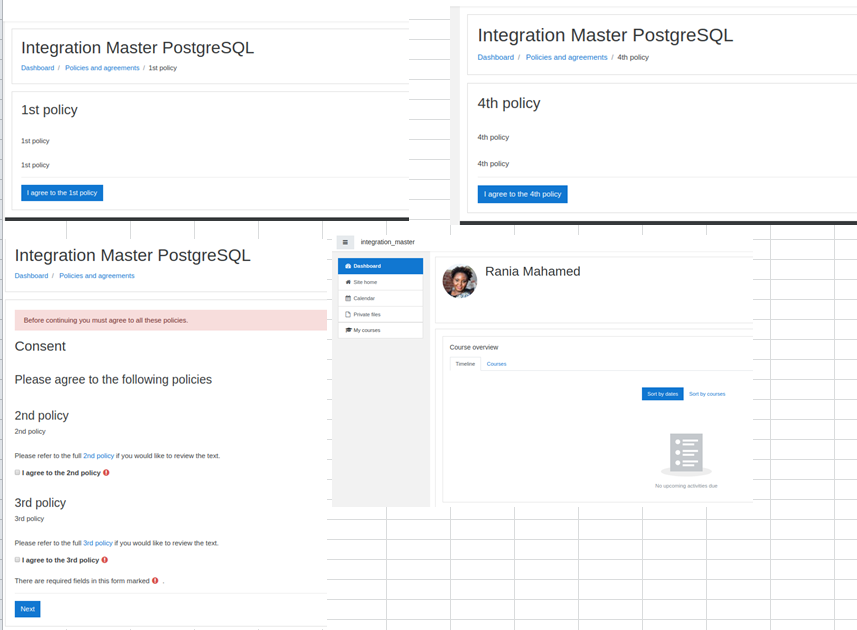This screenshot has width=857, height=630.
Task: Click the '4th policy' breadcrumb text
Action: coord(633,57)
